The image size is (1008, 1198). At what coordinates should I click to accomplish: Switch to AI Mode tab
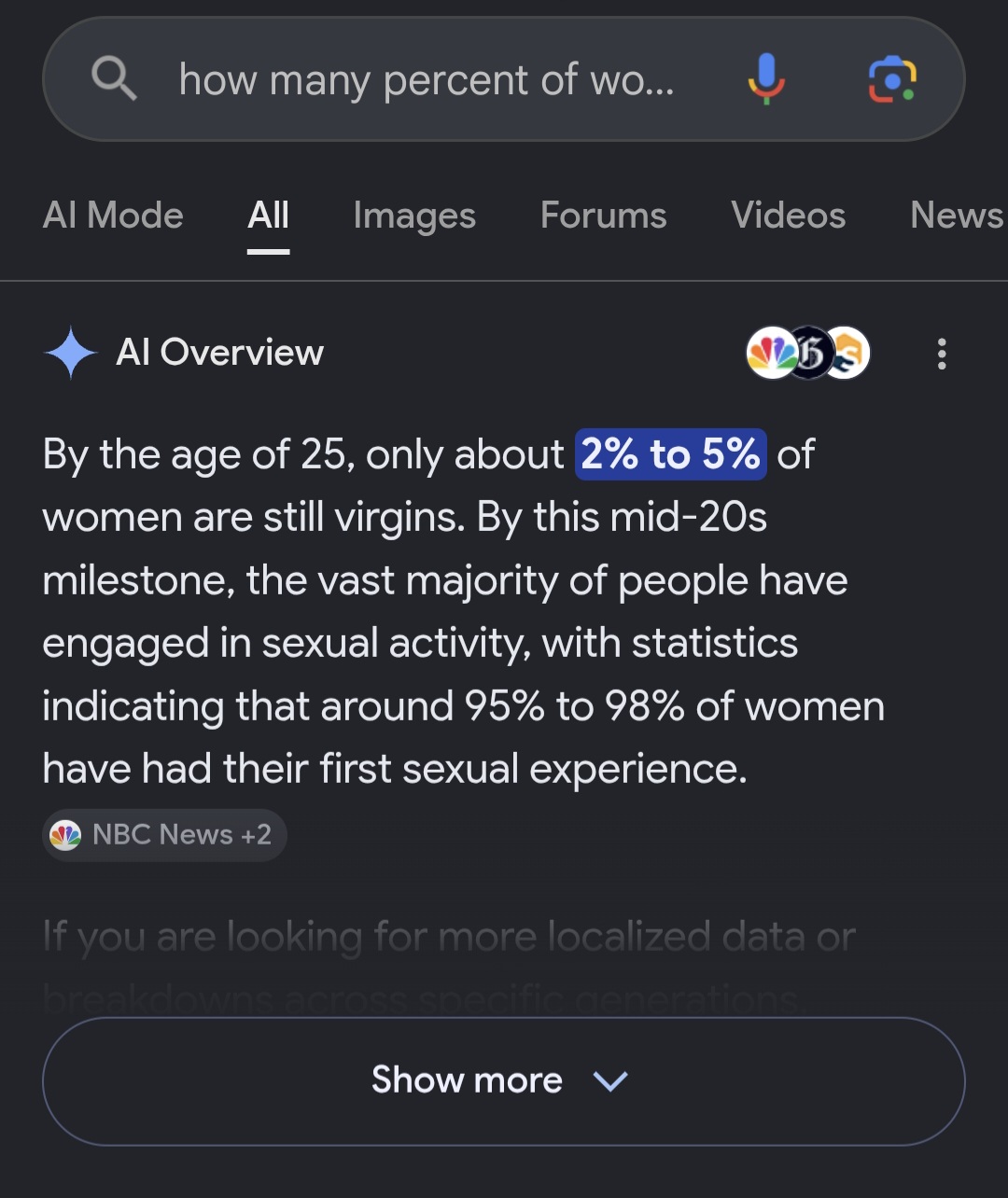(113, 216)
